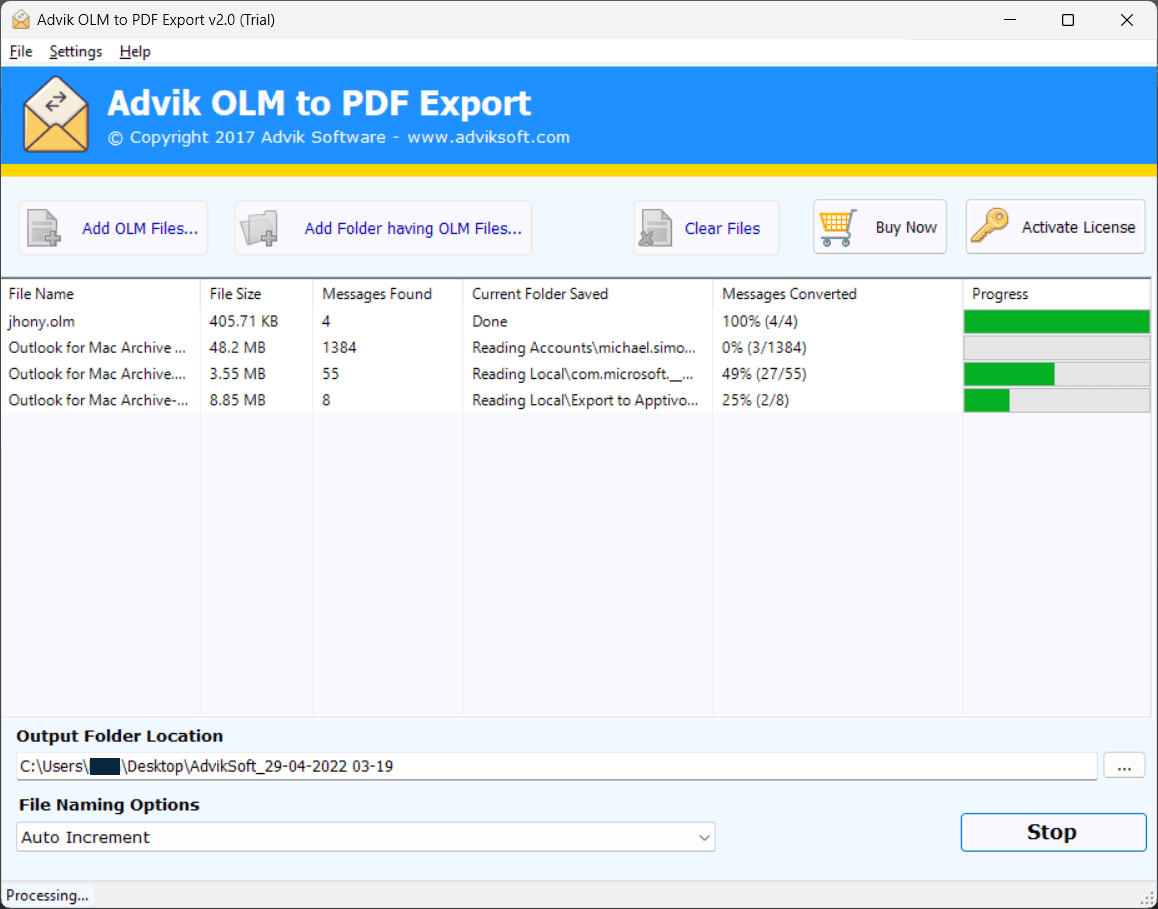Open the Settings menu

[x=75, y=52]
